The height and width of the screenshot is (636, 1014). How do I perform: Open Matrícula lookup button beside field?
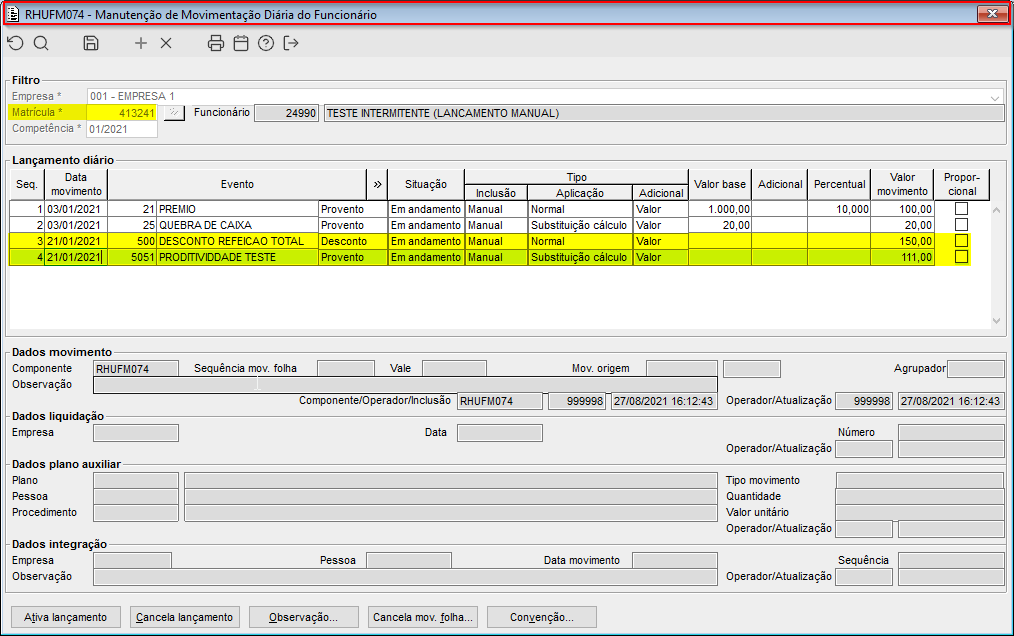click(174, 113)
